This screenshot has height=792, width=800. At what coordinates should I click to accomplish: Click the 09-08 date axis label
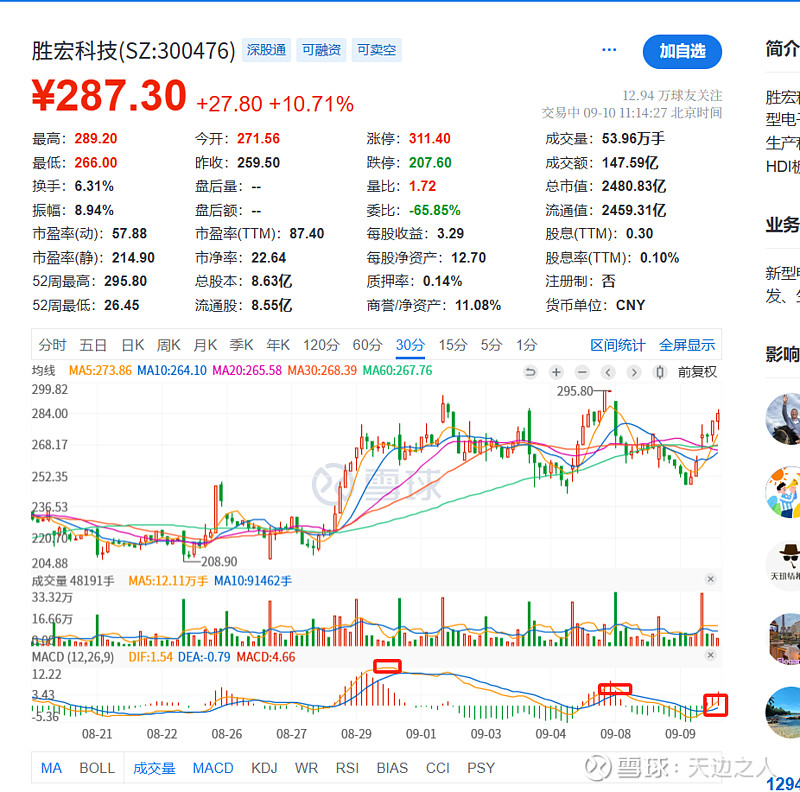(615, 734)
